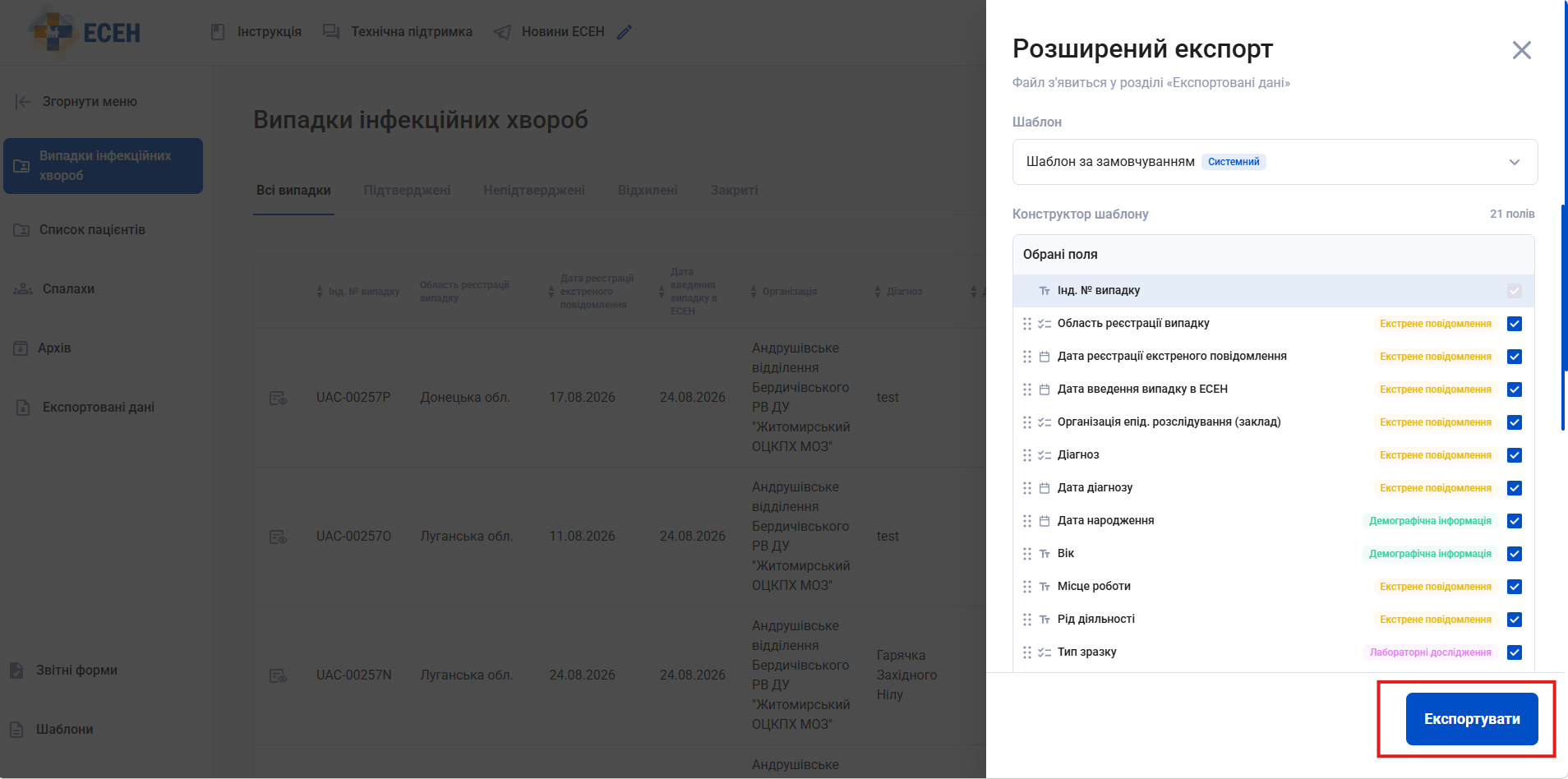Screen dimensions: 1568x779
Task: Open the Шаблони sidebar item
Action: click(x=65, y=730)
